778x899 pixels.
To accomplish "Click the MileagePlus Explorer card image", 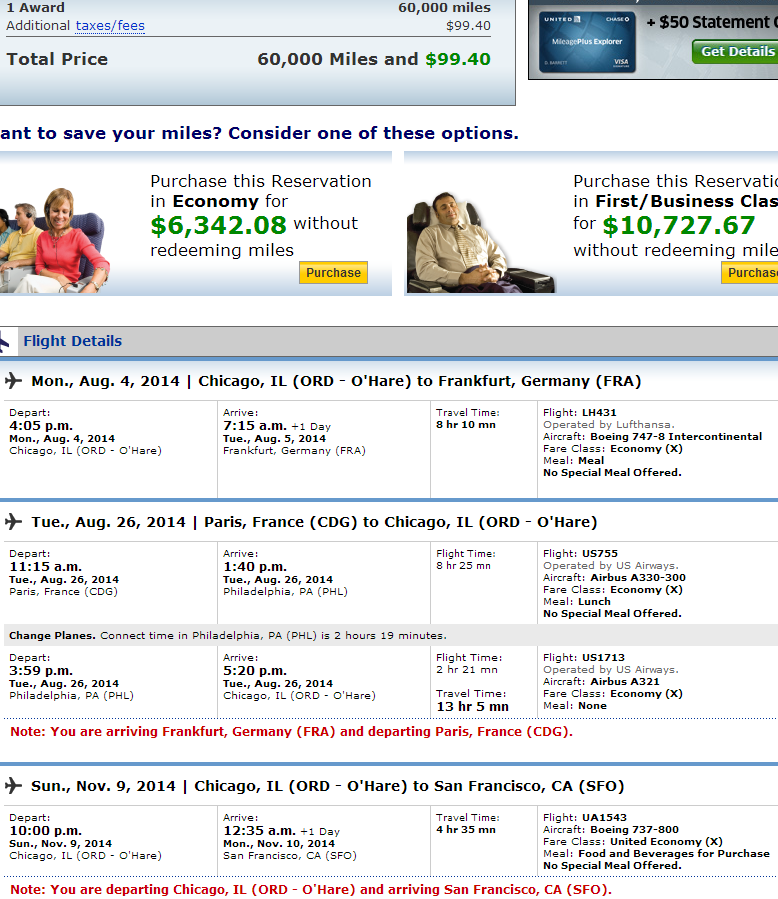I will coord(587,42).
